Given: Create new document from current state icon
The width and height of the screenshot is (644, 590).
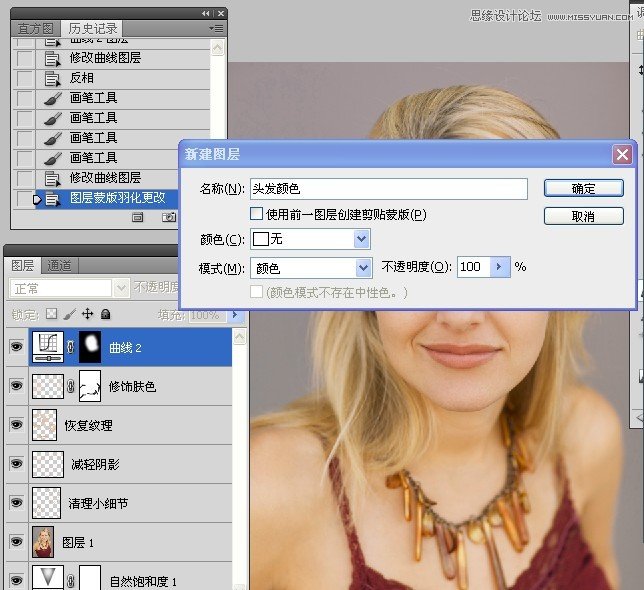Looking at the screenshot, I should pyautogui.click(x=138, y=217).
